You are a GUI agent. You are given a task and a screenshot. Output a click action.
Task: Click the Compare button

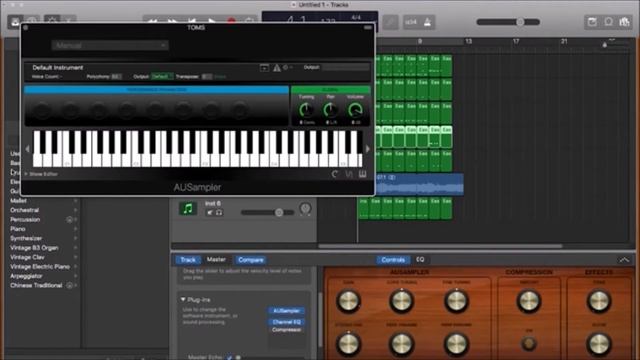click(x=251, y=260)
